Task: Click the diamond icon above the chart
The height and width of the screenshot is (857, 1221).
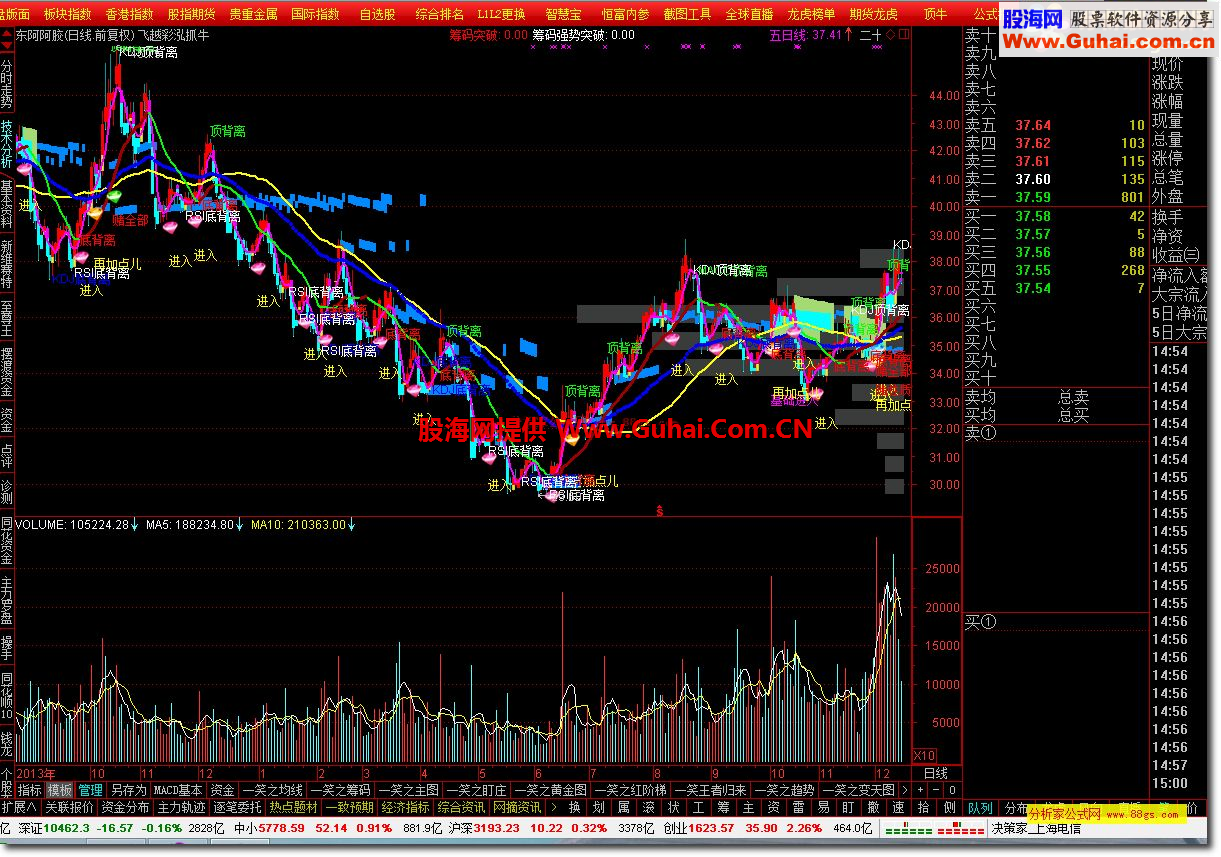Action: point(890,35)
